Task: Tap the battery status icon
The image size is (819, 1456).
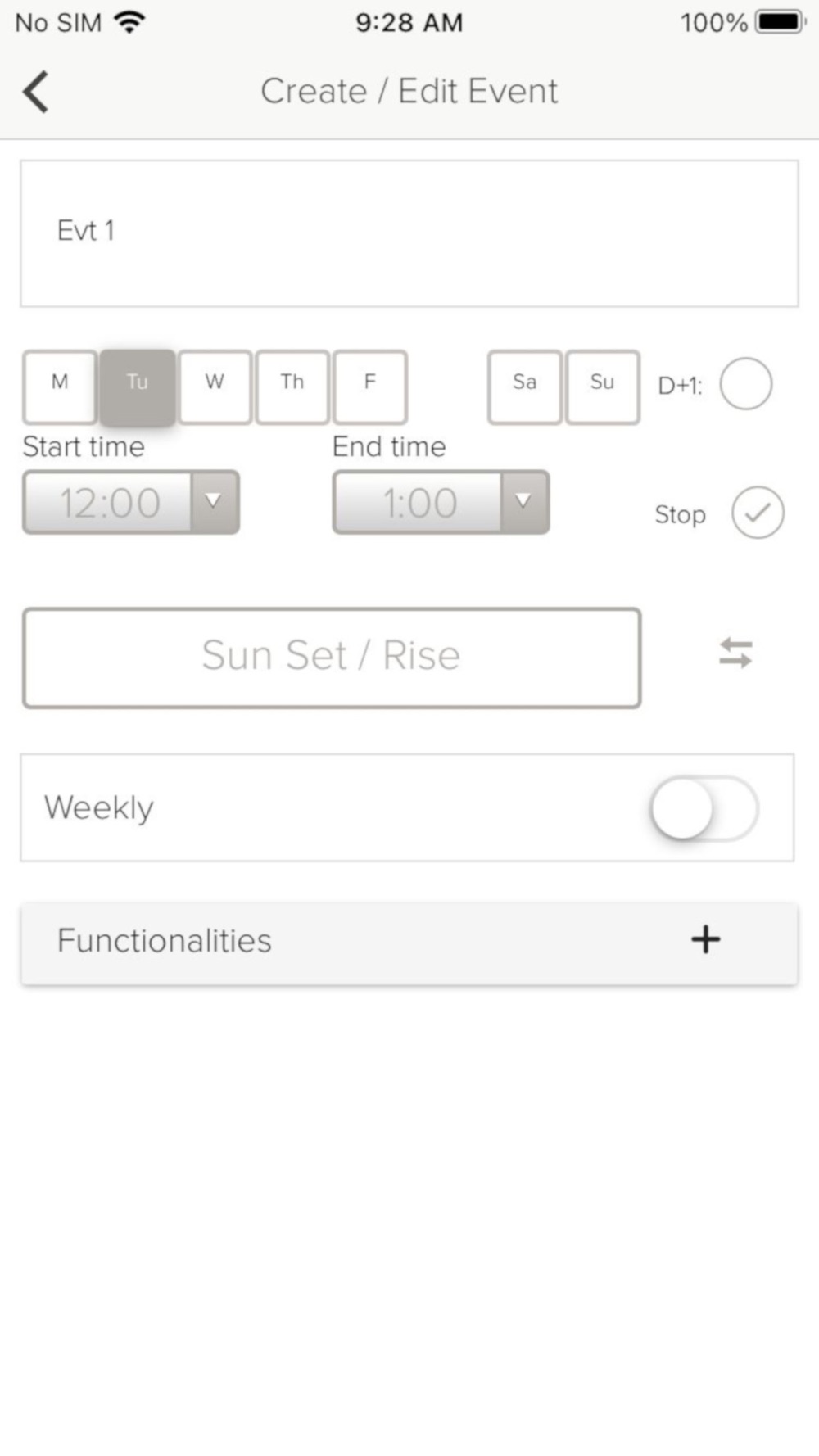Action: (x=779, y=22)
